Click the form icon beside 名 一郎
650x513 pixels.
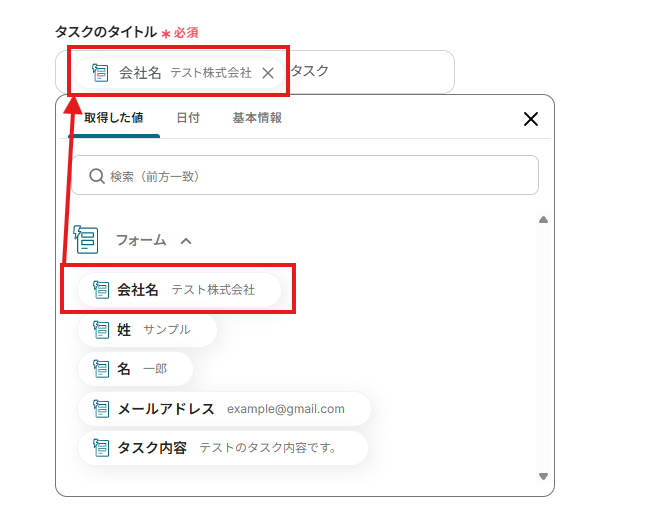pyautogui.click(x=101, y=369)
